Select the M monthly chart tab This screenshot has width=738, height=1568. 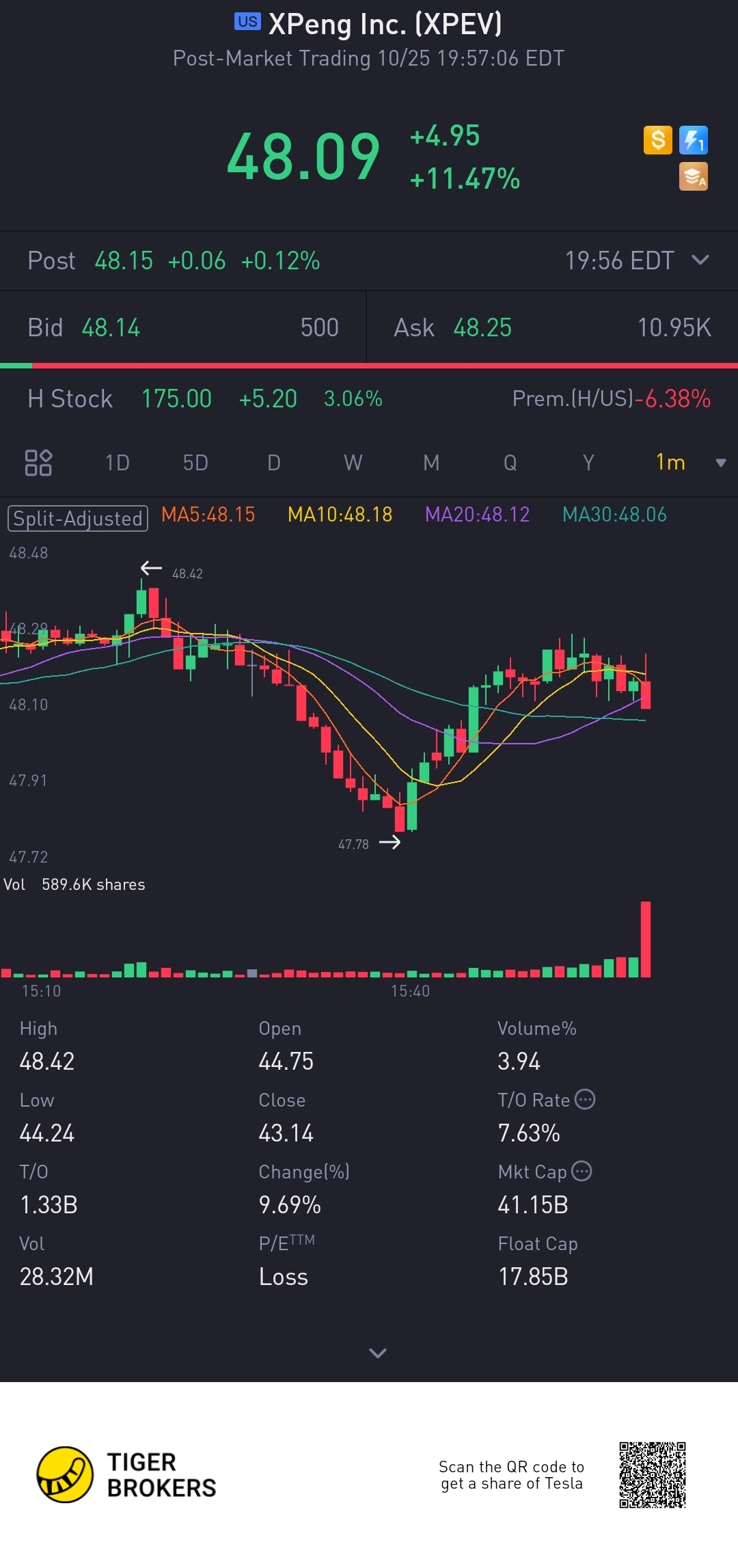click(x=431, y=463)
